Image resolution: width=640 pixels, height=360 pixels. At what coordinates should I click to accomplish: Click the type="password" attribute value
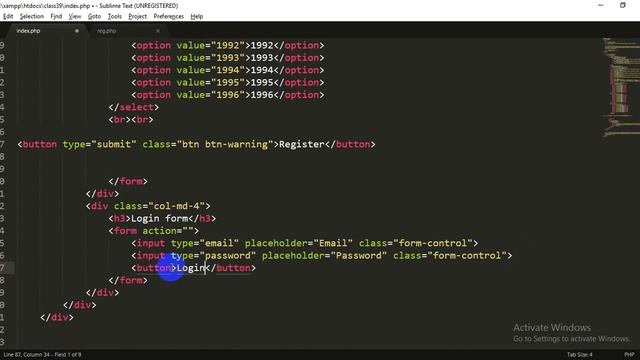point(228,256)
